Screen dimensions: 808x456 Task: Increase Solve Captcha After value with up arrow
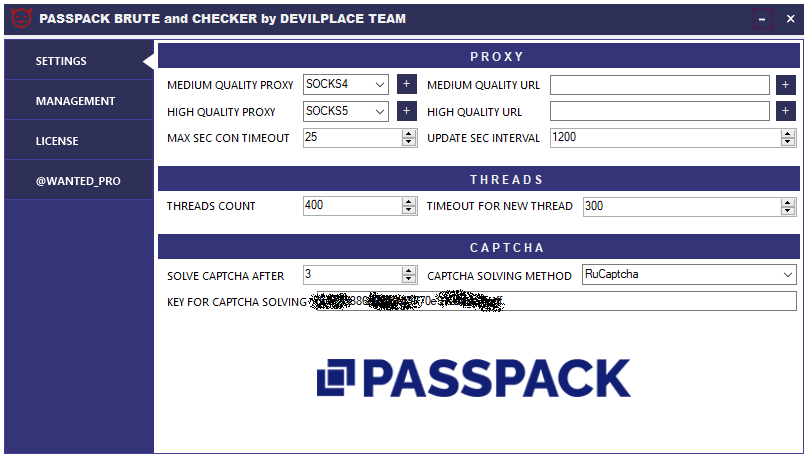[x=409, y=271]
